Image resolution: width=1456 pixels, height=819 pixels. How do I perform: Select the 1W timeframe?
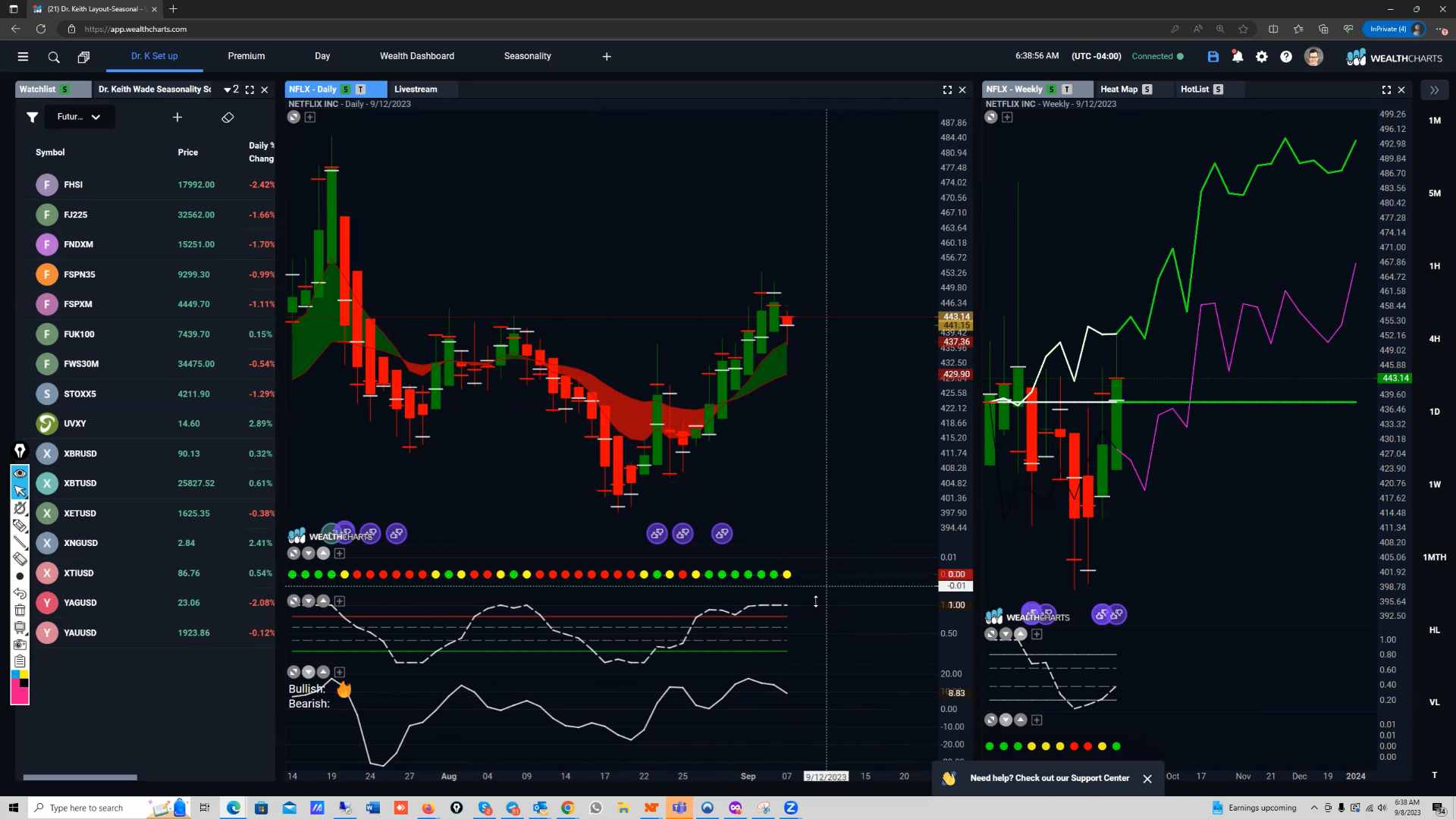tap(1435, 485)
